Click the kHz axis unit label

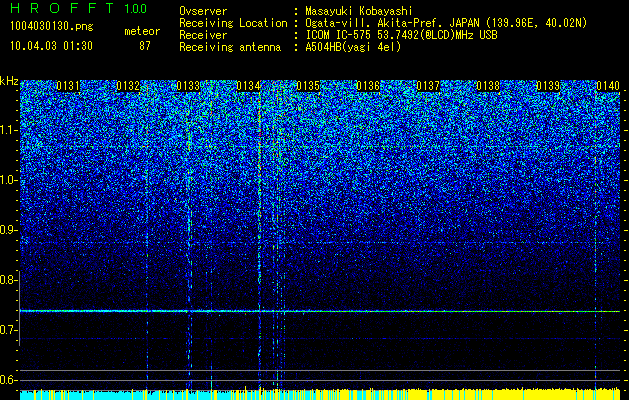click(x=9, y=81)
